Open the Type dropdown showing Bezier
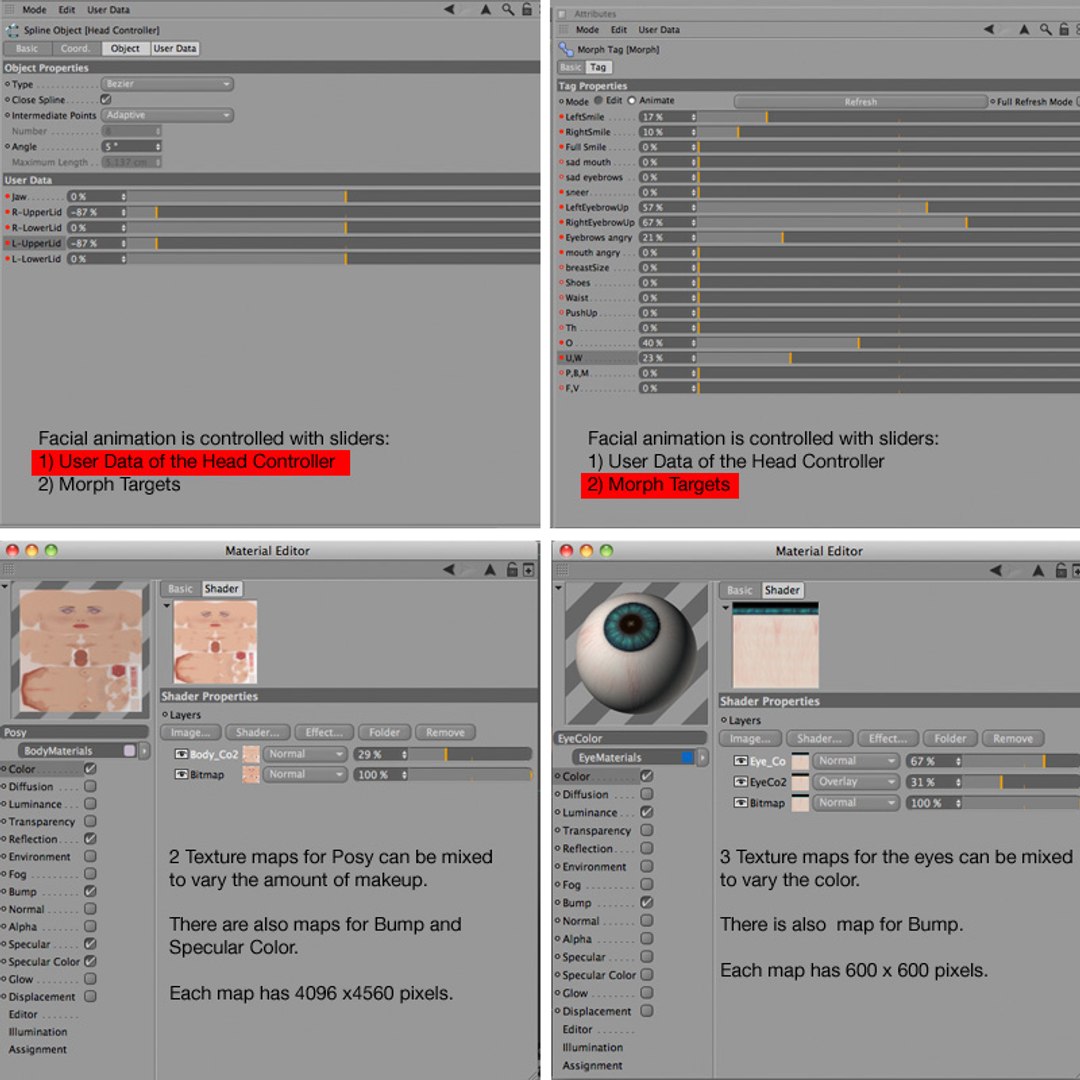This screenshot has width=1080, height=1080. 167,84
